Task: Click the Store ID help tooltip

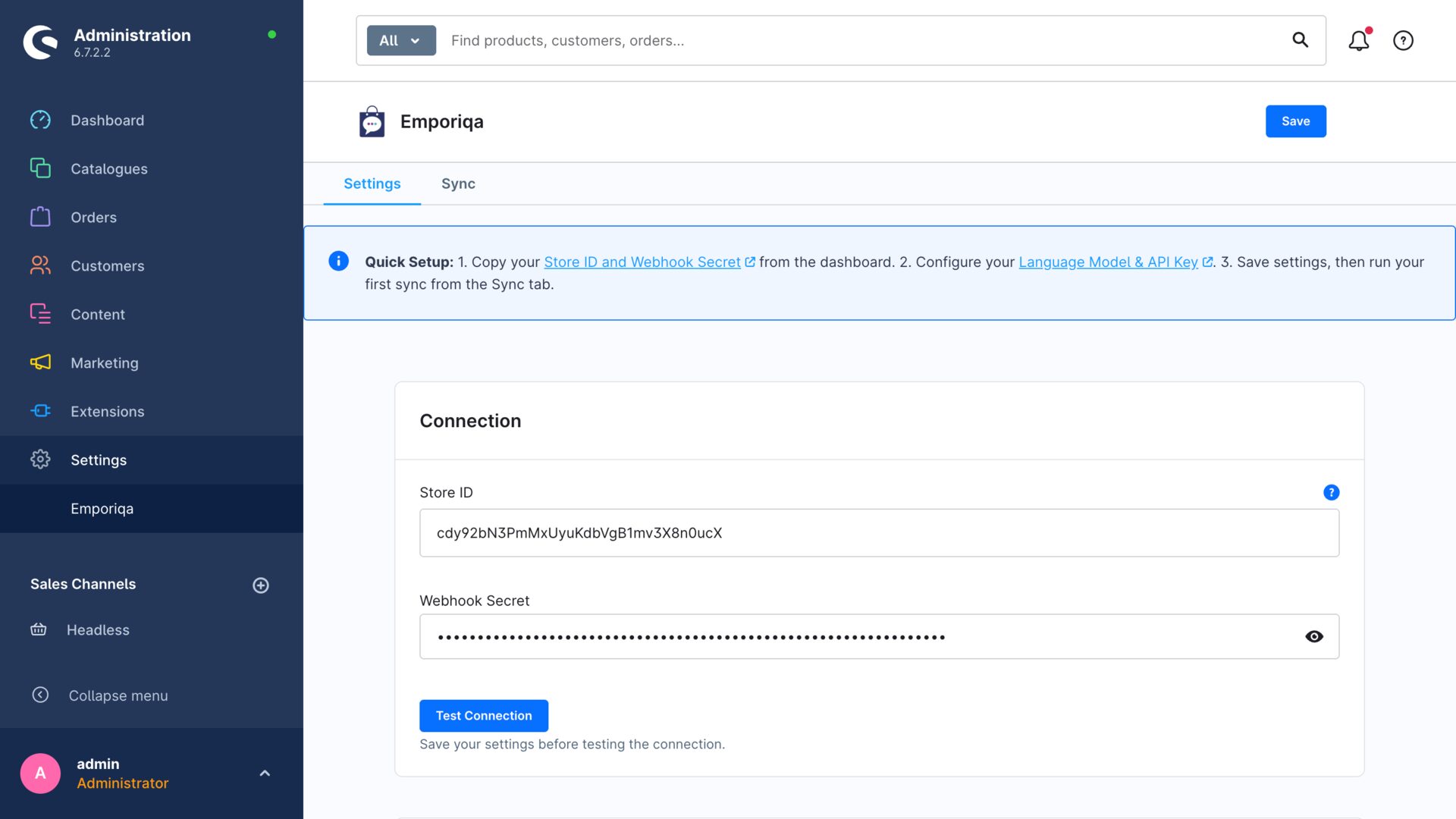Action: click(x=1332, y=492)
